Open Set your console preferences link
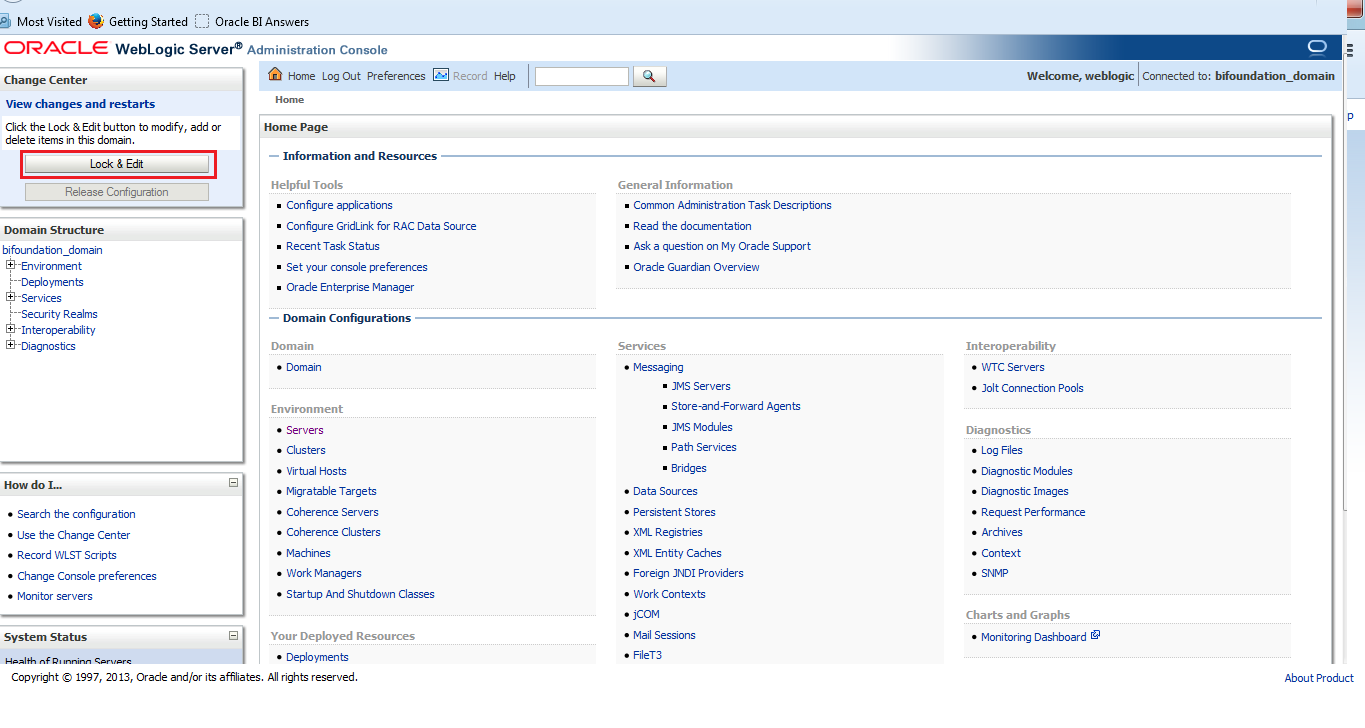The height and width of the screenshot is (728, 1365). 357,267
